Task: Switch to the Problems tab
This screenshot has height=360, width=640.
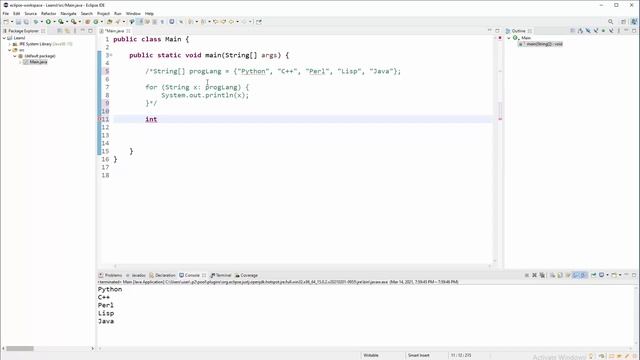Action: [x=111, y=276]
